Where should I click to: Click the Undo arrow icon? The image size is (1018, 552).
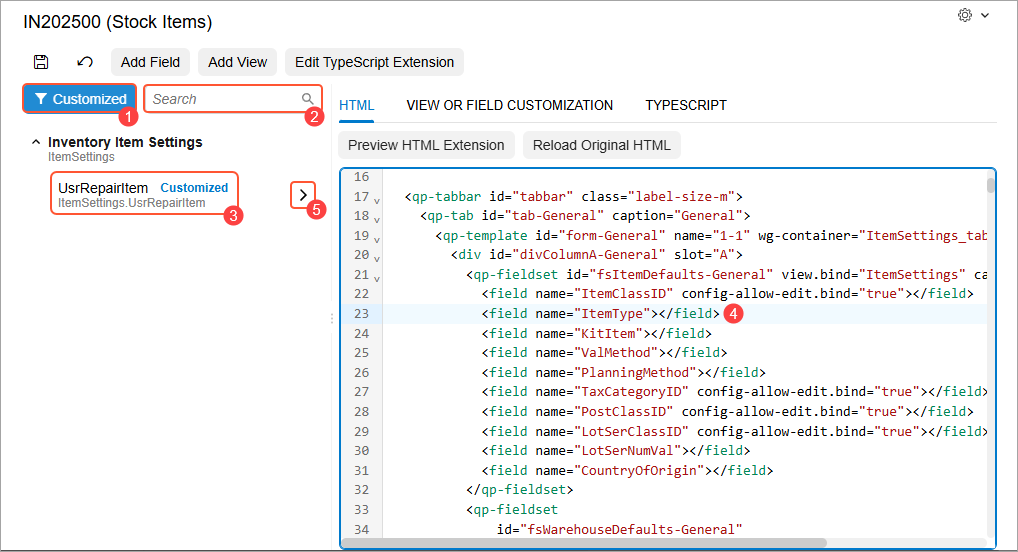tap(84, 62)
